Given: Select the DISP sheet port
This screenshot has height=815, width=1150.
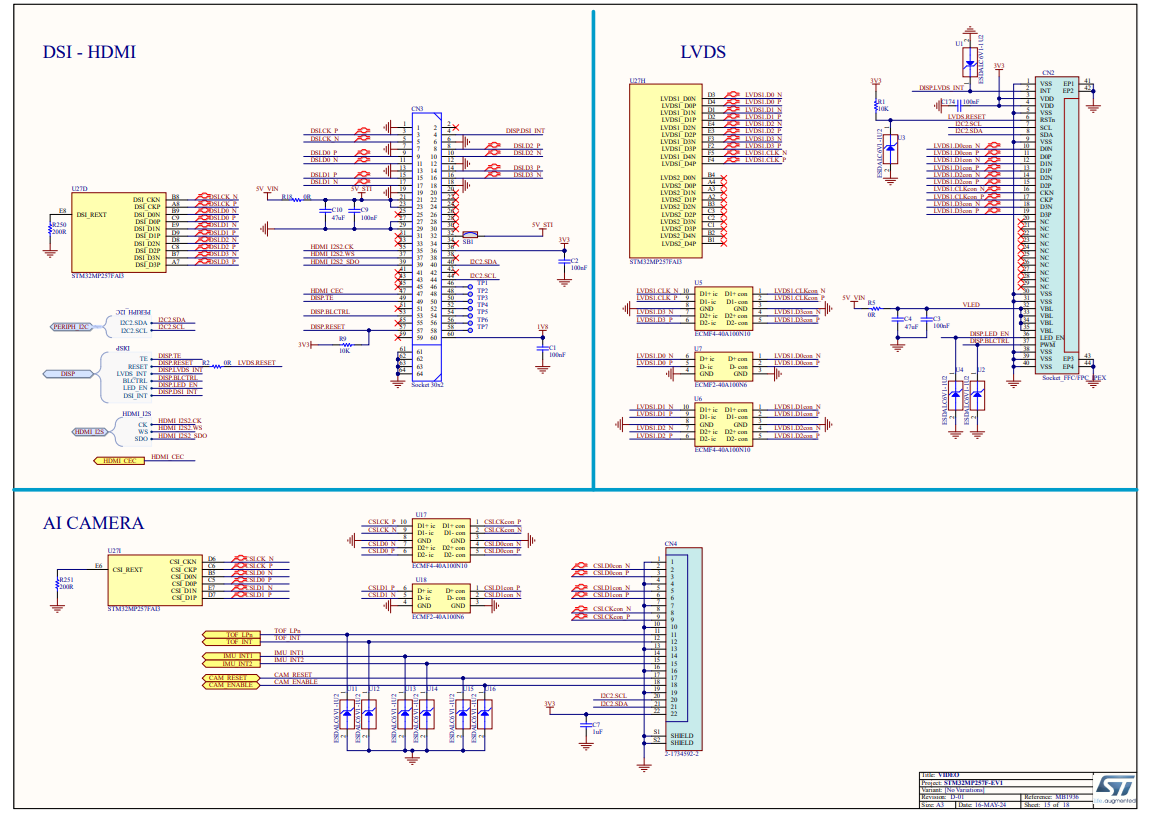Looking at the screenshot, I should 68,373.
